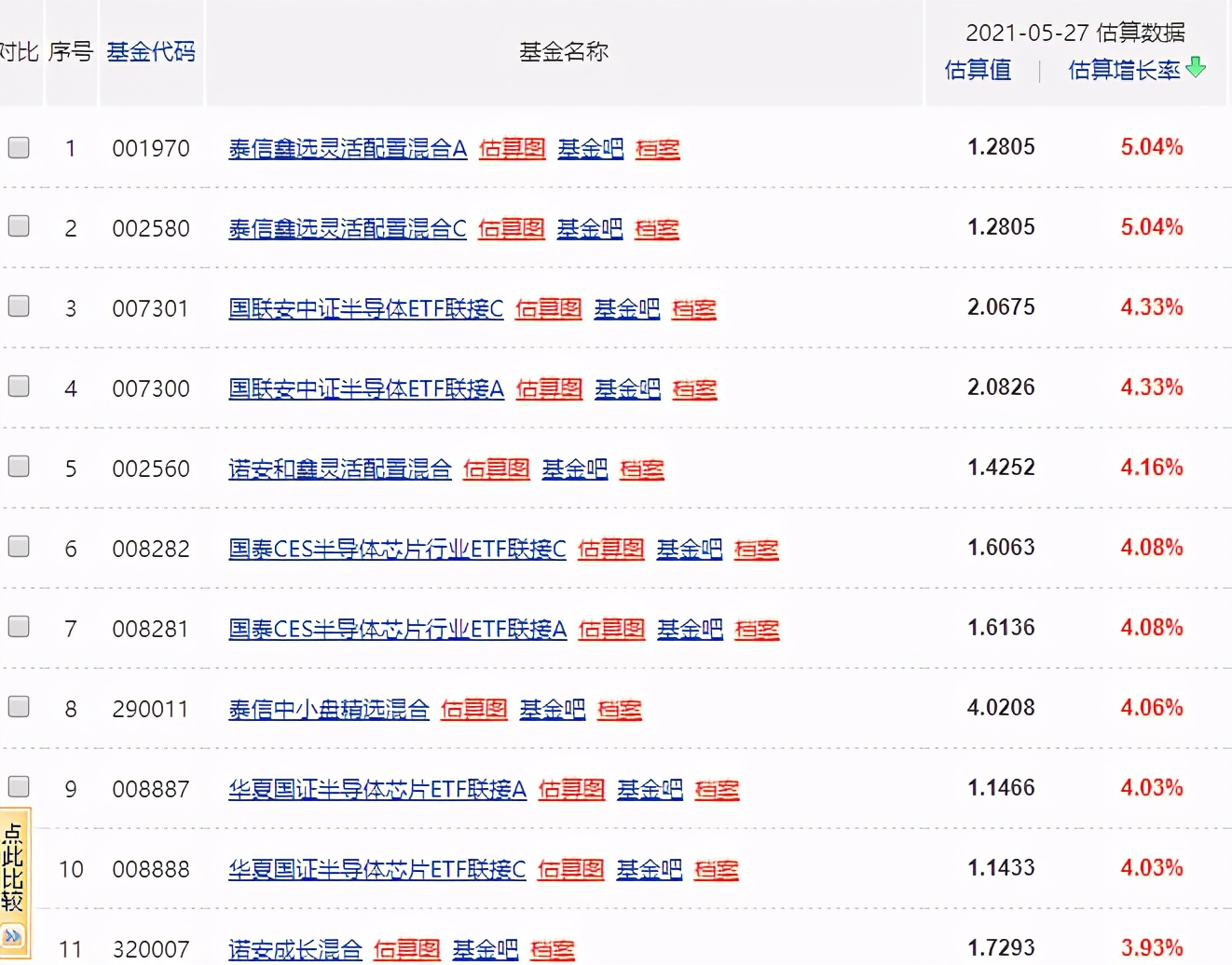The width and height of the screenshot is (1232, 965).
Task: Open 档案 for fund 002580
Action: point(656,228)
